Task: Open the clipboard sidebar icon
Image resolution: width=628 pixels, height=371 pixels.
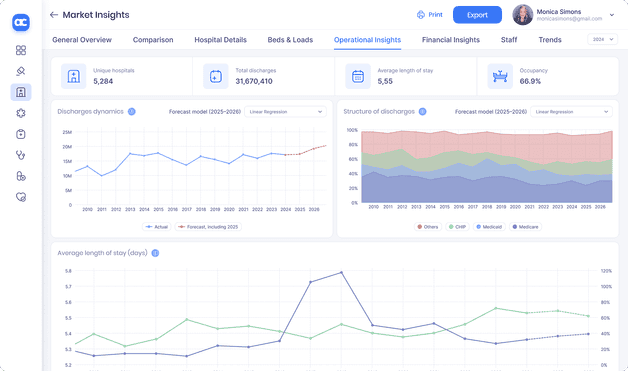Action: point(21,134)
